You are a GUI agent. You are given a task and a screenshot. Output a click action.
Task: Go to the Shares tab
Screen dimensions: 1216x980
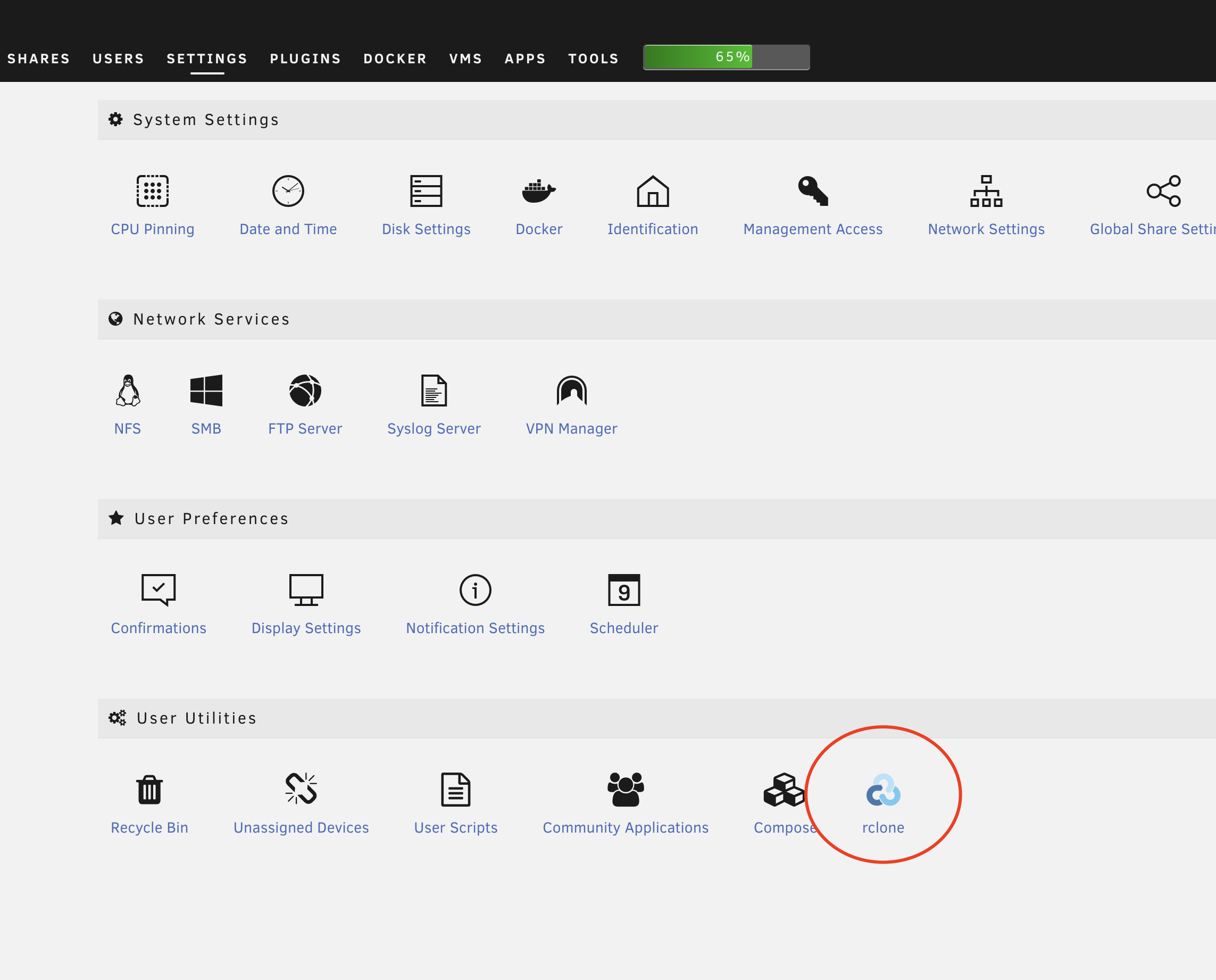click(x=38, y=59)
